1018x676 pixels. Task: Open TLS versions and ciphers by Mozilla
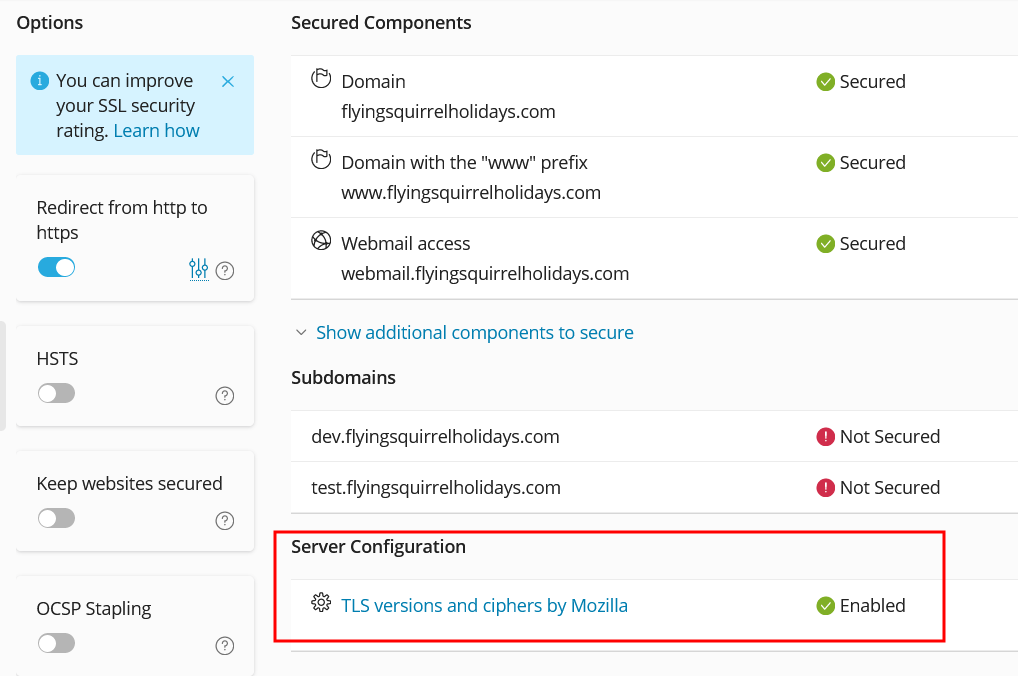(x=484, y=605)
